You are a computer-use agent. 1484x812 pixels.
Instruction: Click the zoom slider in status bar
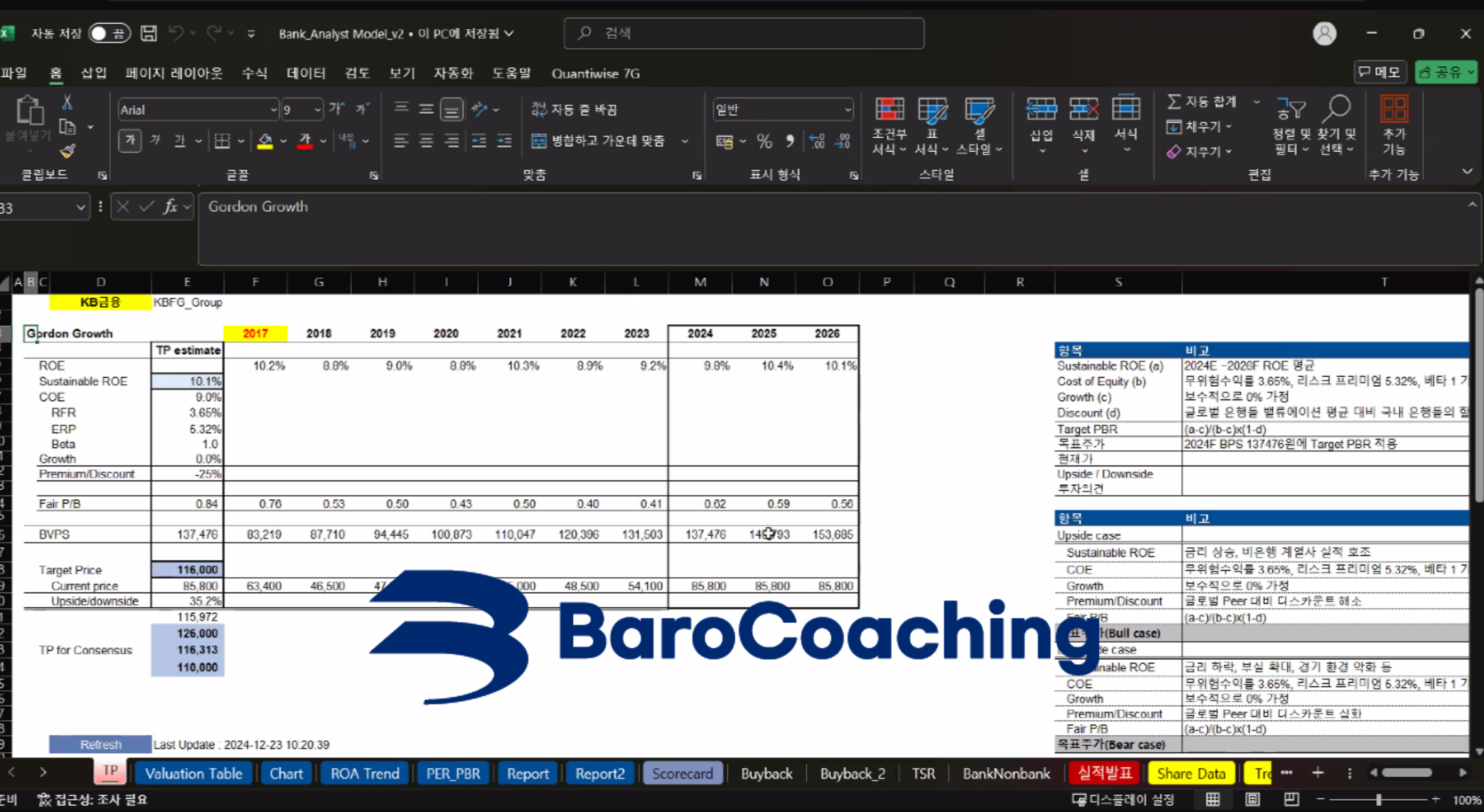(1378, 800)
